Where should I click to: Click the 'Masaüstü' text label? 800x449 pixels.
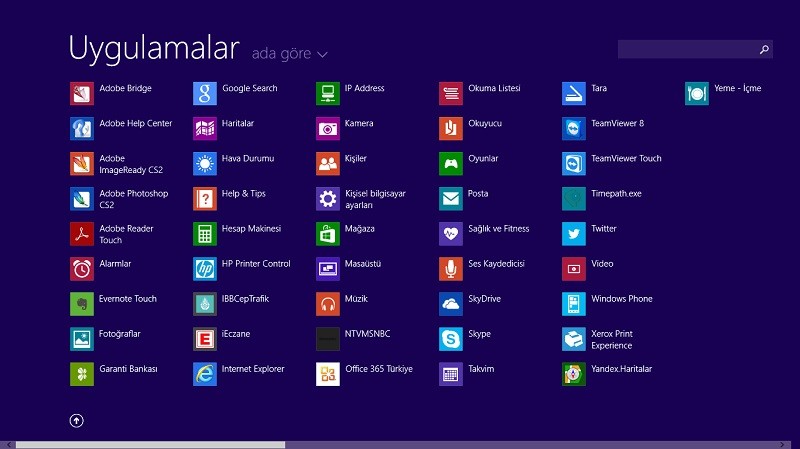click(x=362, y=264)
